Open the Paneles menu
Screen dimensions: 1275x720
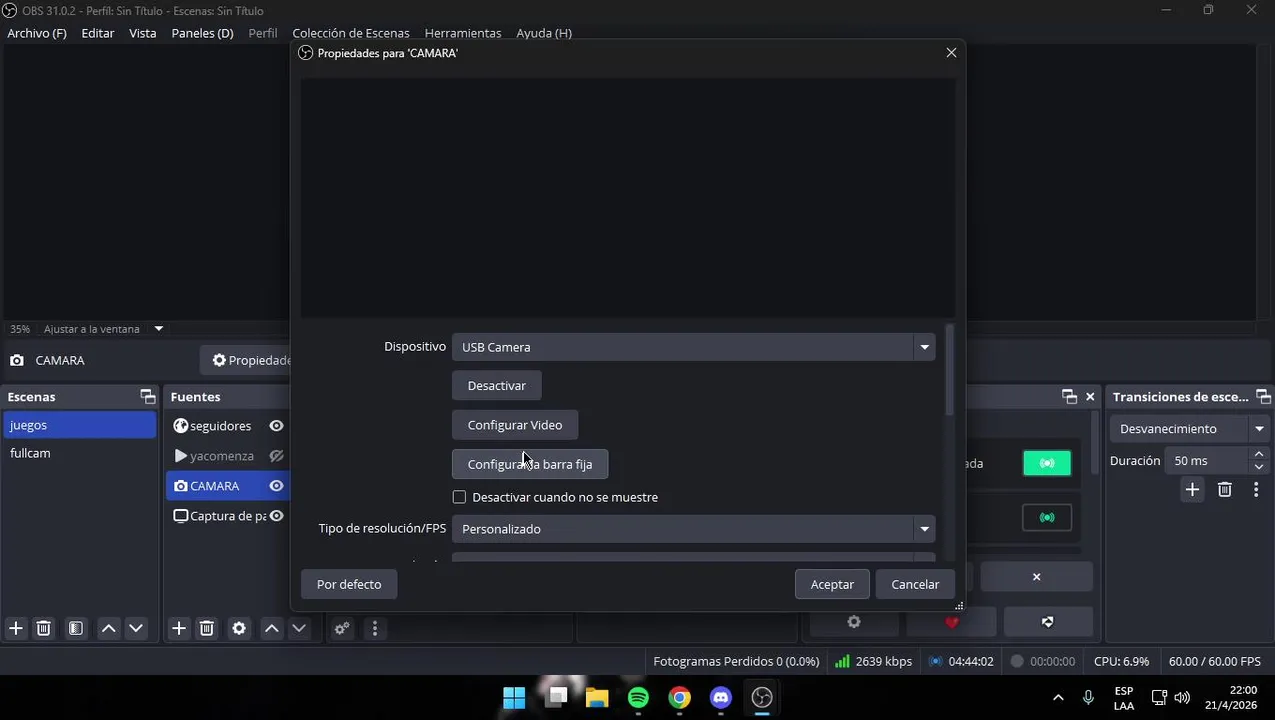(x=202, y=33)
